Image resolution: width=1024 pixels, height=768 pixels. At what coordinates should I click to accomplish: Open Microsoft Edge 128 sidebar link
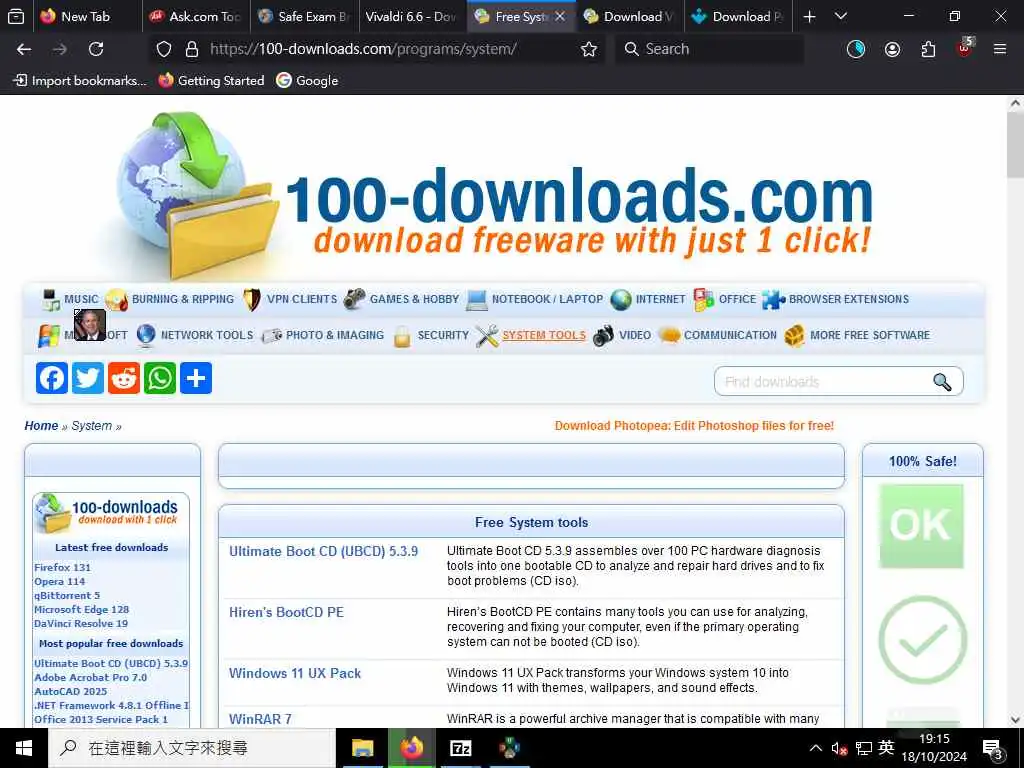coord(82,609)
